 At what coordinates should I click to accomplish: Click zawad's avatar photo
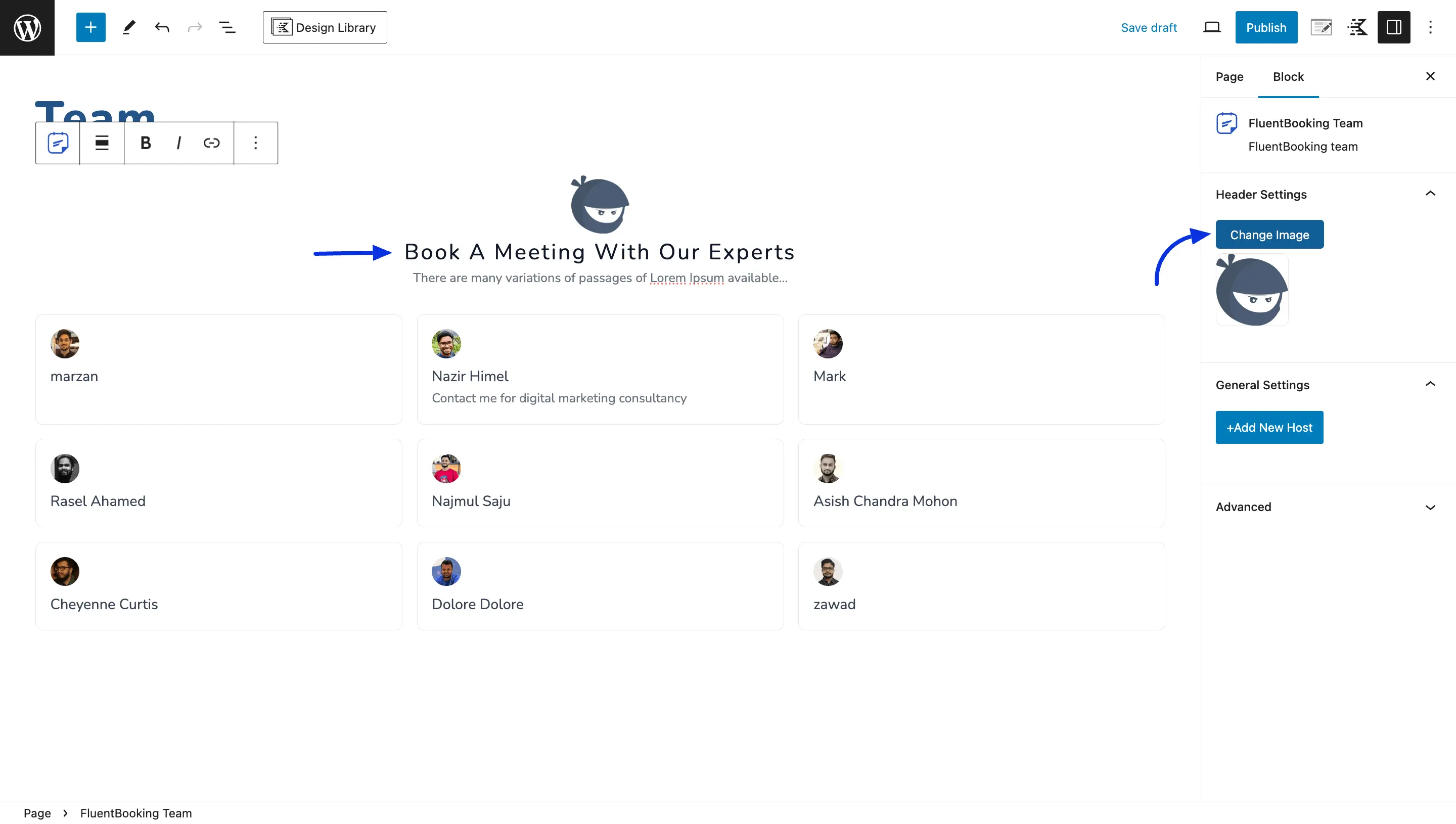click(x=827, y=572)
